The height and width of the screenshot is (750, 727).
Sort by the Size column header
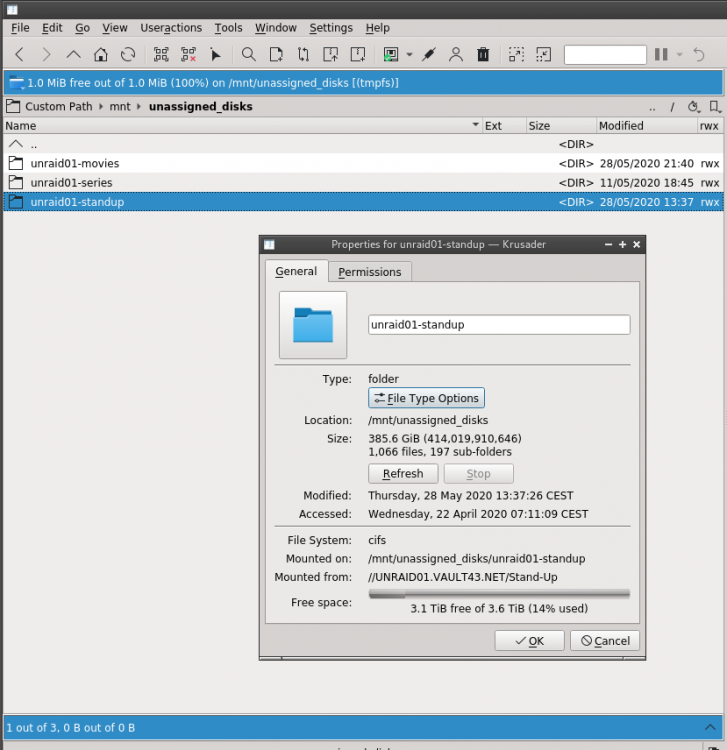click(562, 126)
